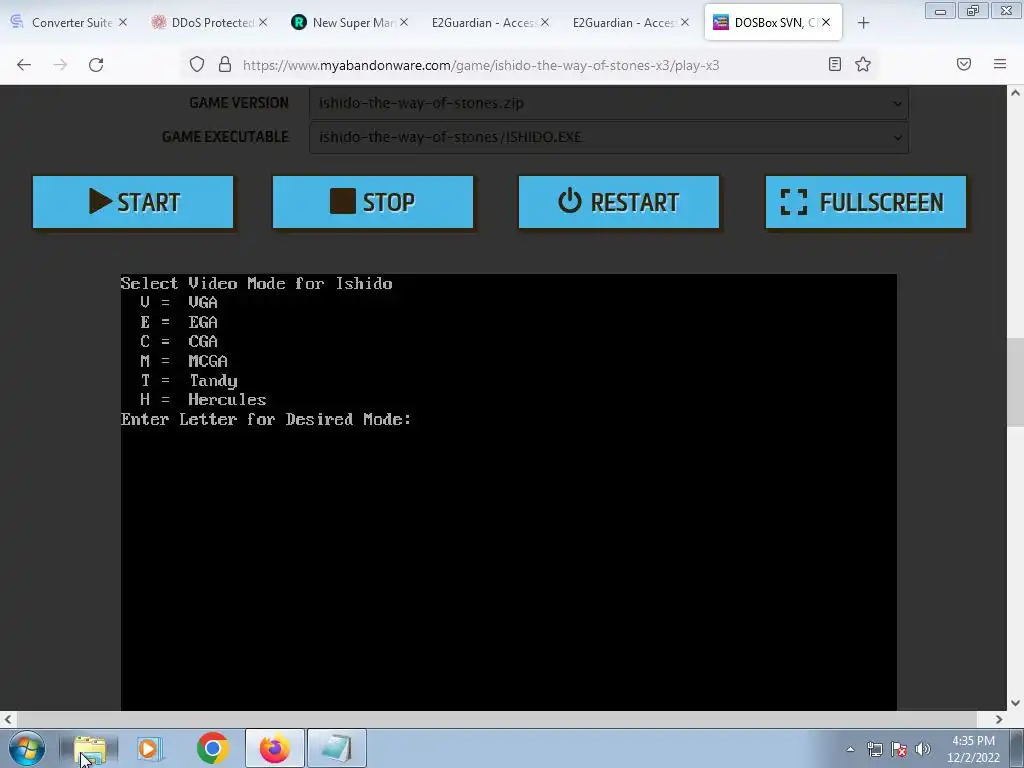The image size is (1024, 768).
Task: Close the DDoS Protected tab
Action: [x=263, y=22]
